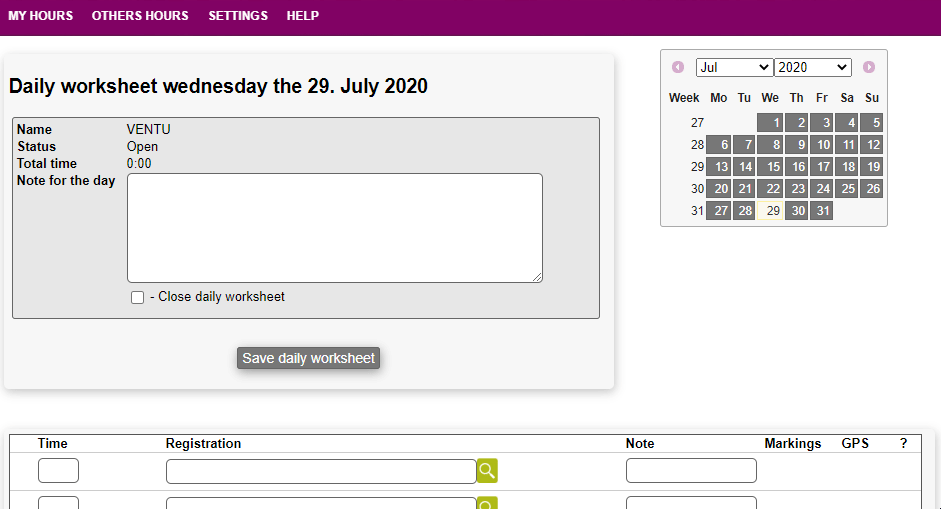This screenshot has width=941, height=509.
Task: Open the year dropdown showing 2020
Action: coord(812,67)
